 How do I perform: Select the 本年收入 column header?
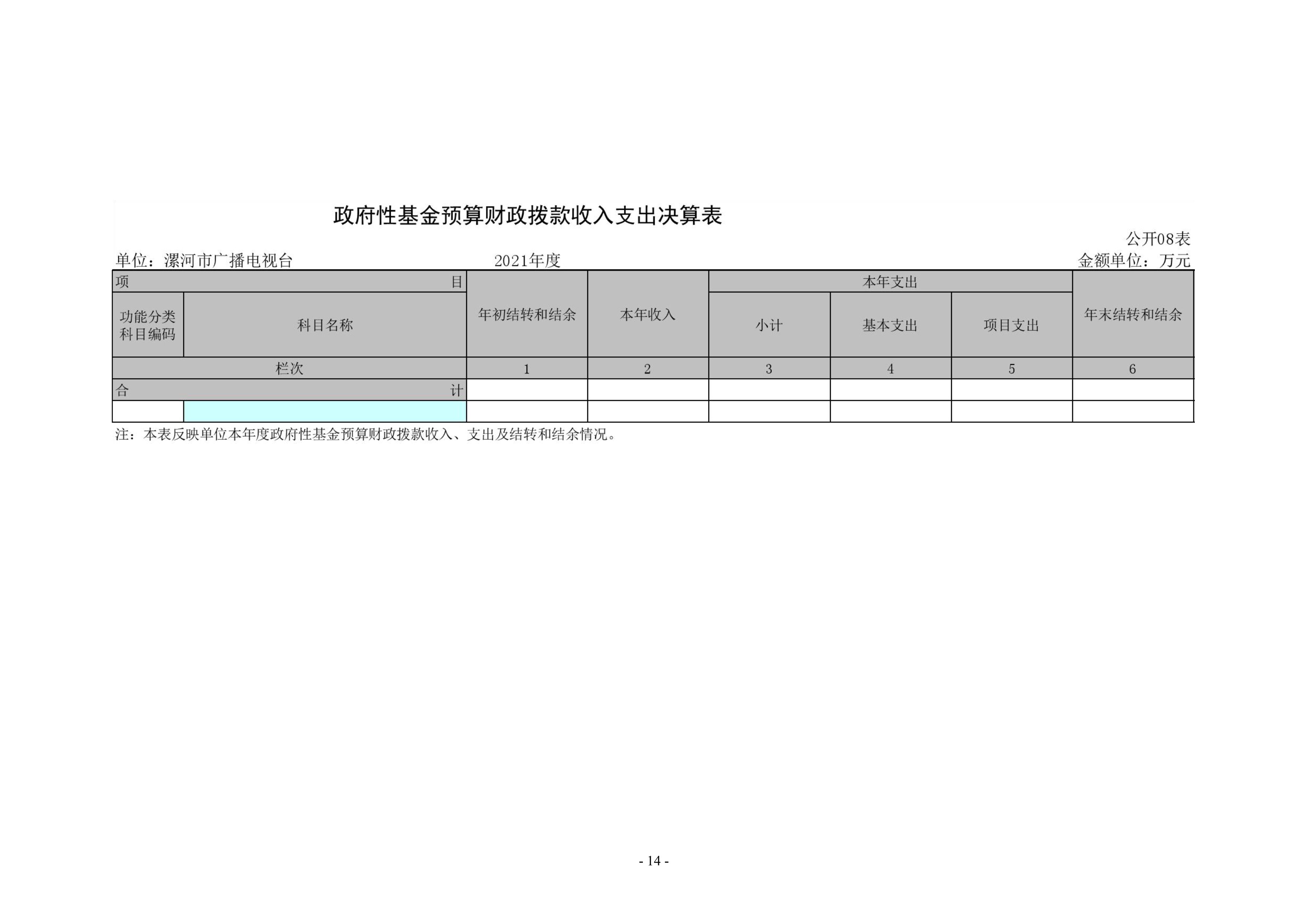coord(647,314)
